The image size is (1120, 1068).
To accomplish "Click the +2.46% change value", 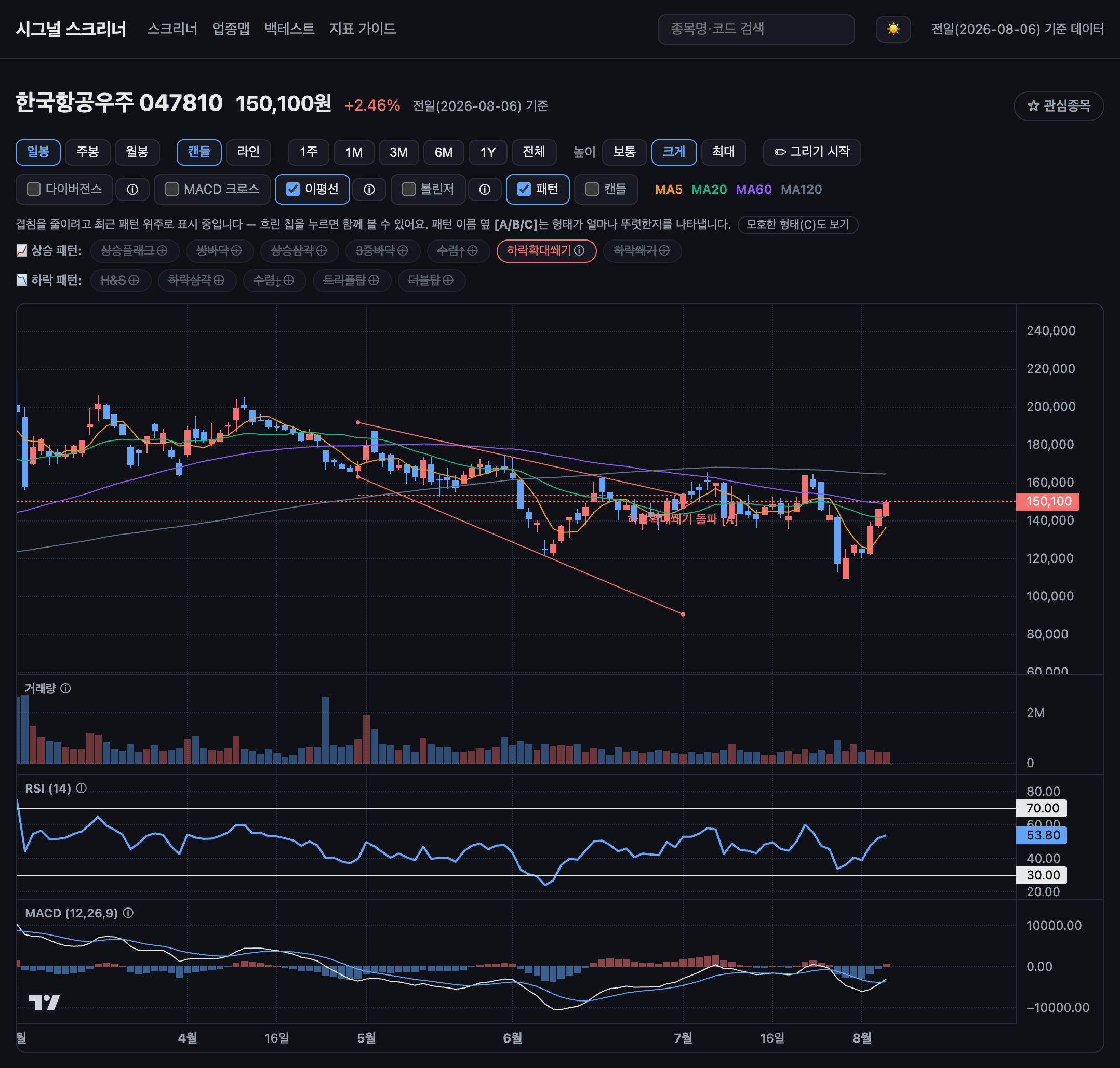I will coord(372,105).
